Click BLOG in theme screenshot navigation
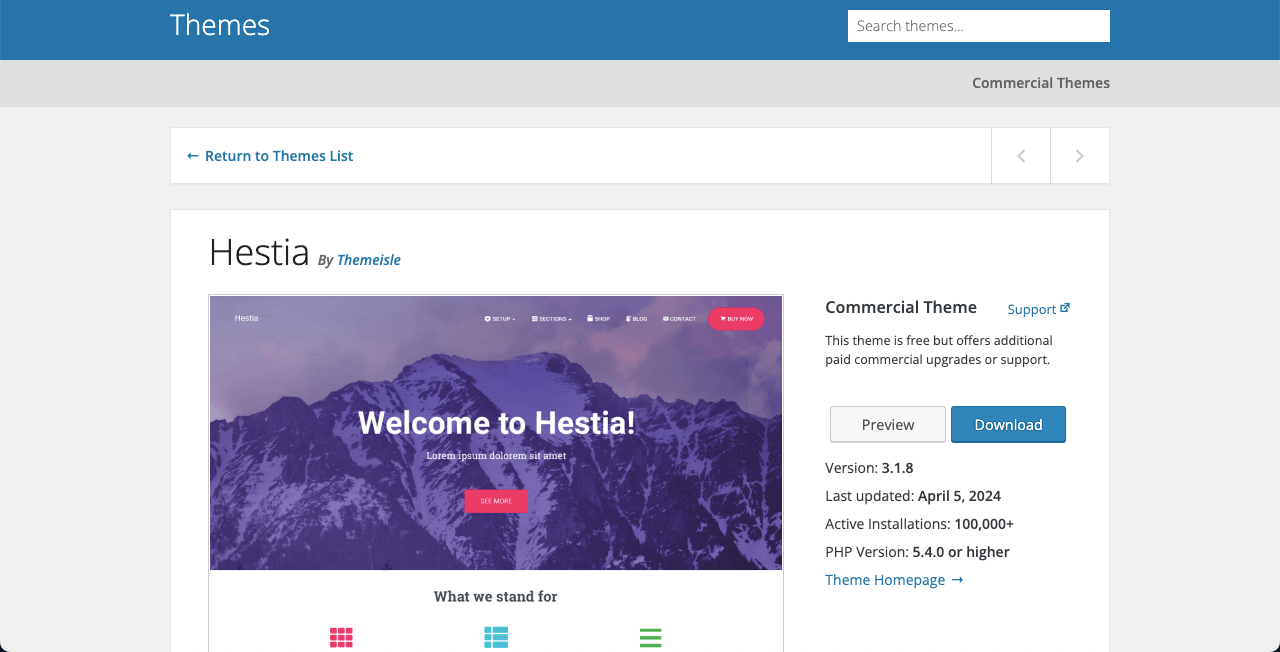Viewport: 1280px width, 652px height. tap(637, 319)
